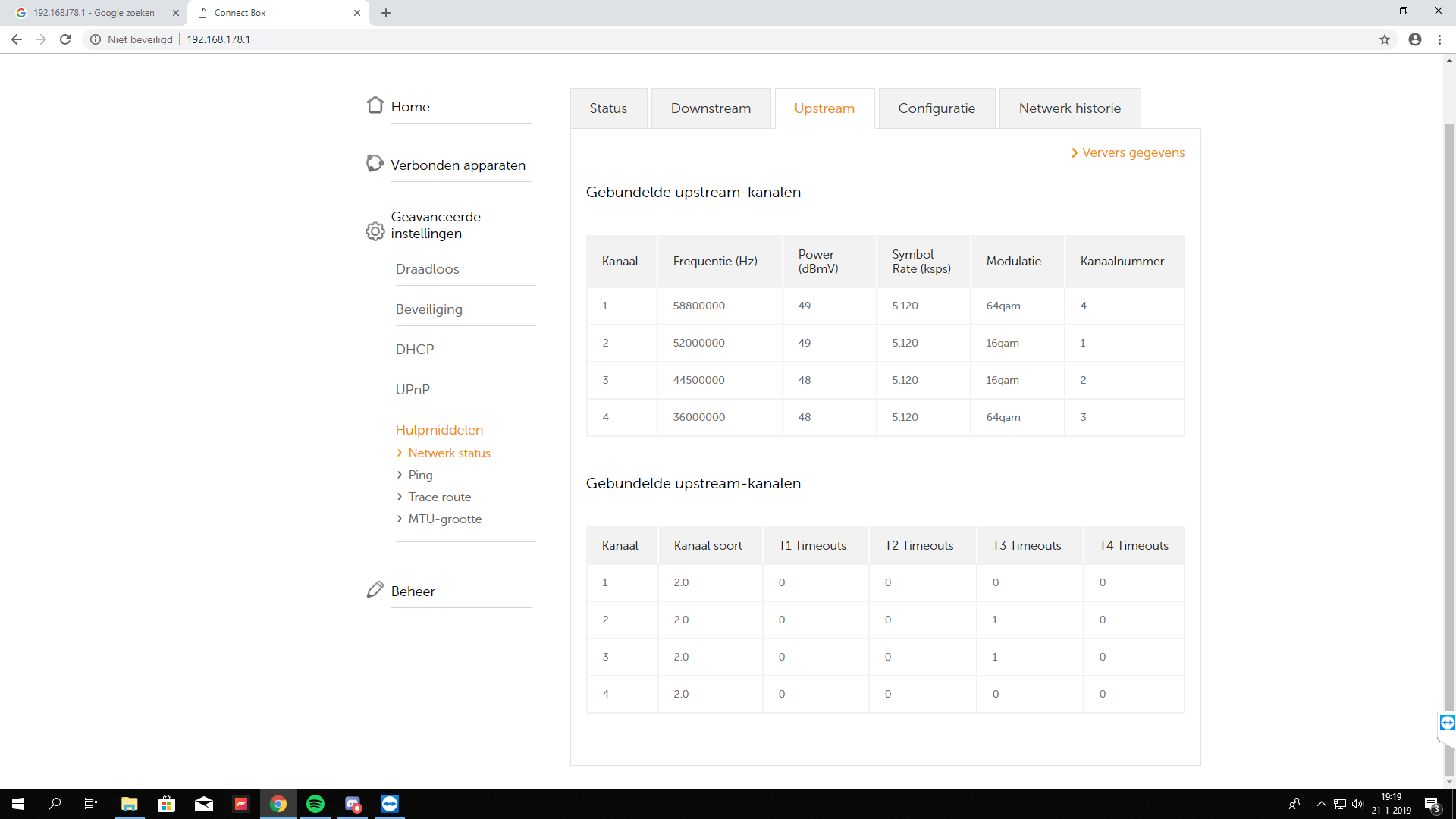
Task: Open the MTU-grootte chevron item
Action: click(444, 519)
